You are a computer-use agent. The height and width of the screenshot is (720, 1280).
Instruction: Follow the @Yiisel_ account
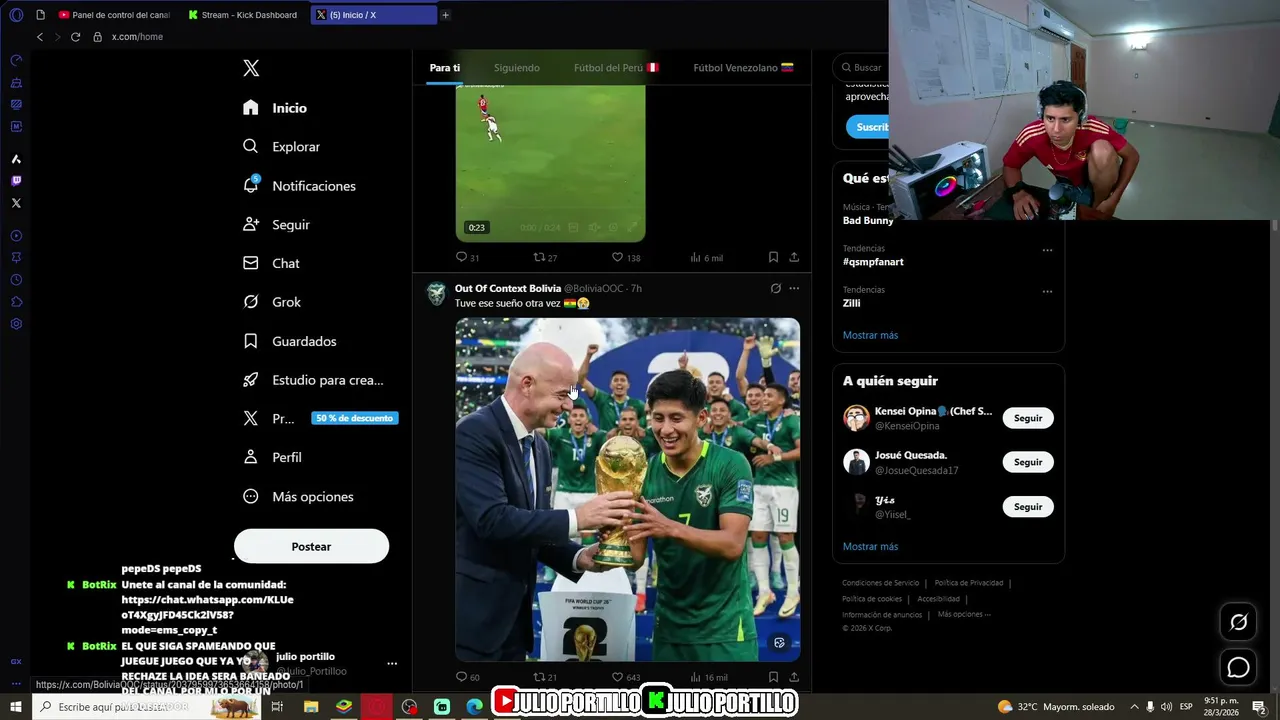click(x=1028, y=507)
